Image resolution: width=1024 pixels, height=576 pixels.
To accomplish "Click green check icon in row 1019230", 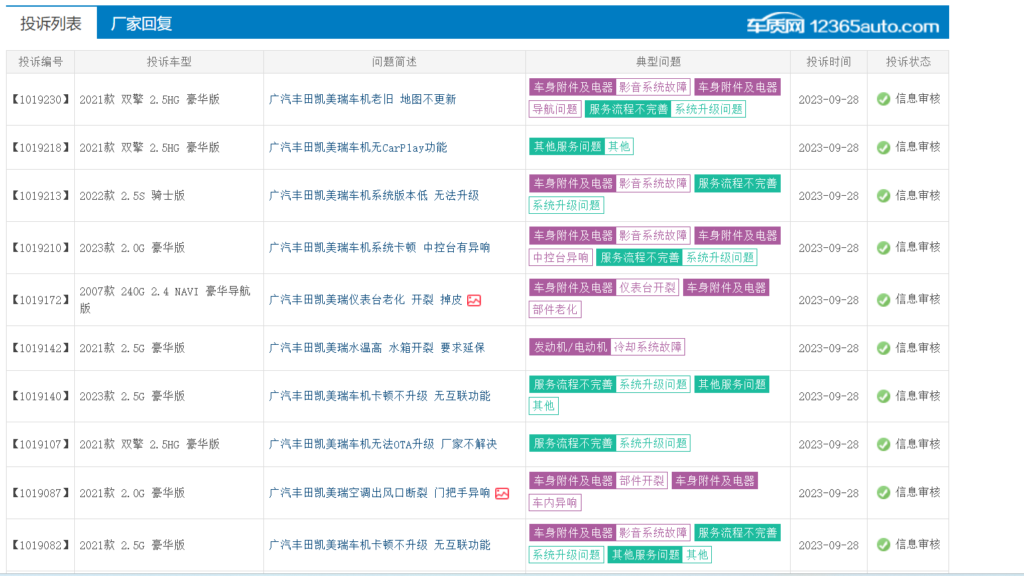I will click(884, 99).
